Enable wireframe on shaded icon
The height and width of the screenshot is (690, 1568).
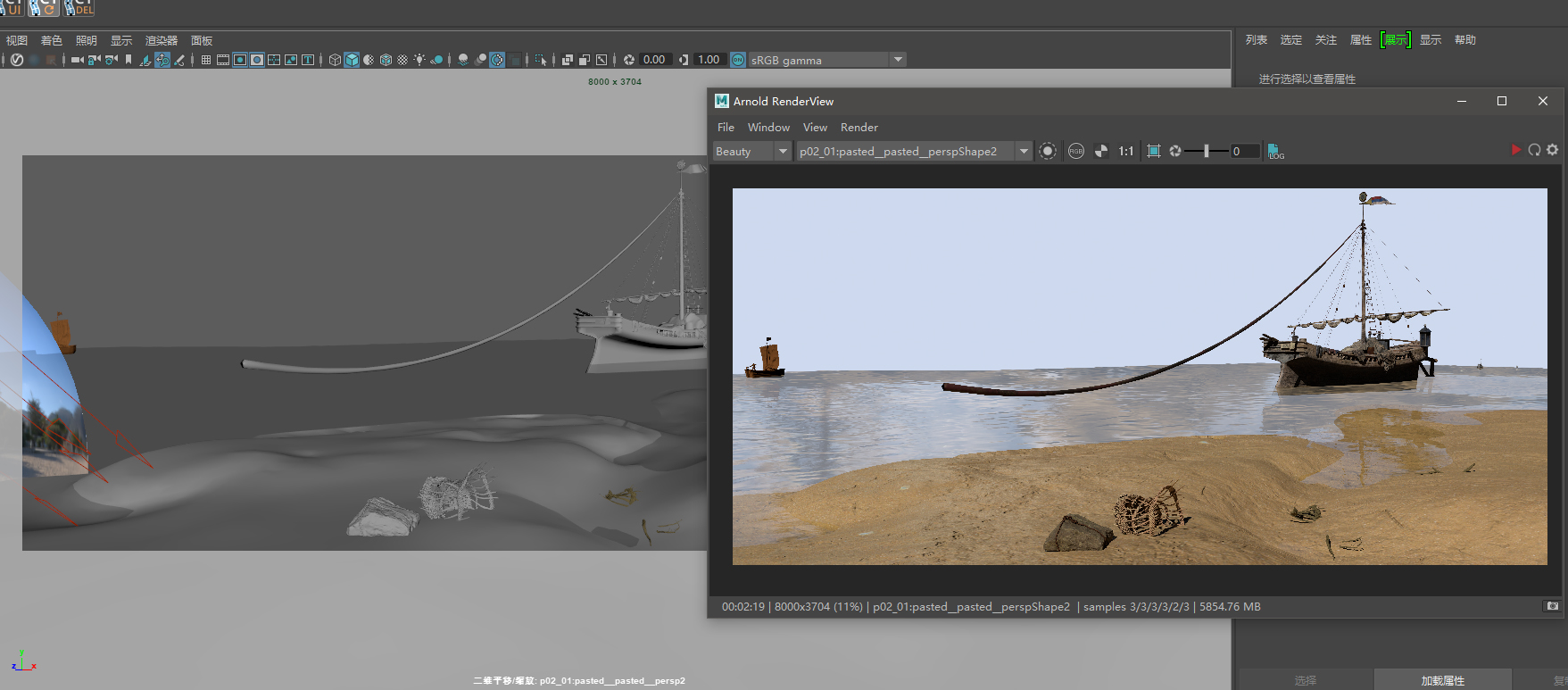click(386, 60)
